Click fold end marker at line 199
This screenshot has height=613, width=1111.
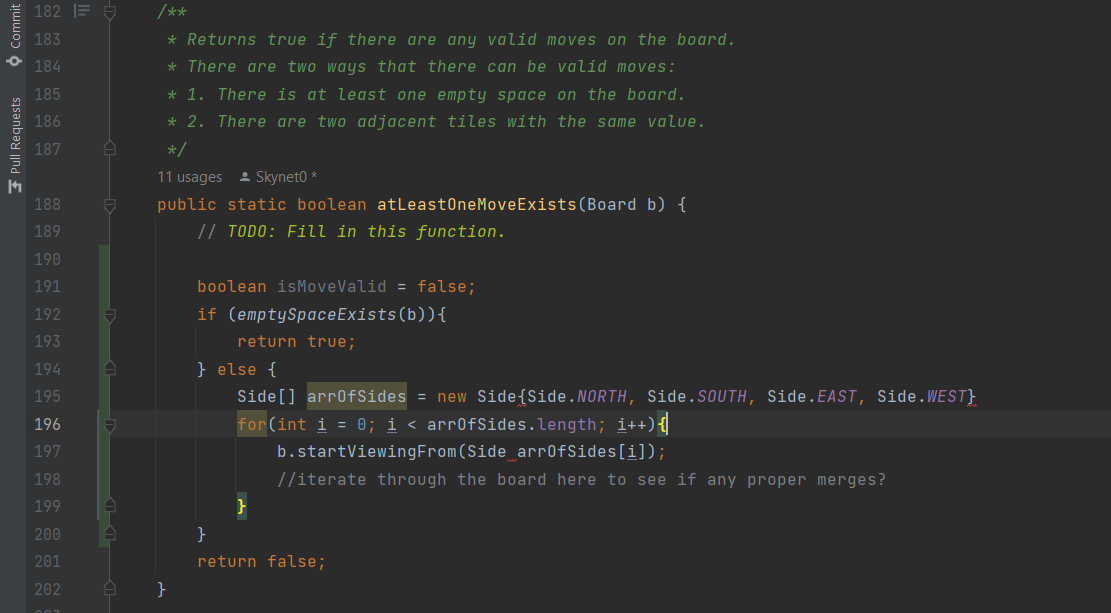point(110,506)
